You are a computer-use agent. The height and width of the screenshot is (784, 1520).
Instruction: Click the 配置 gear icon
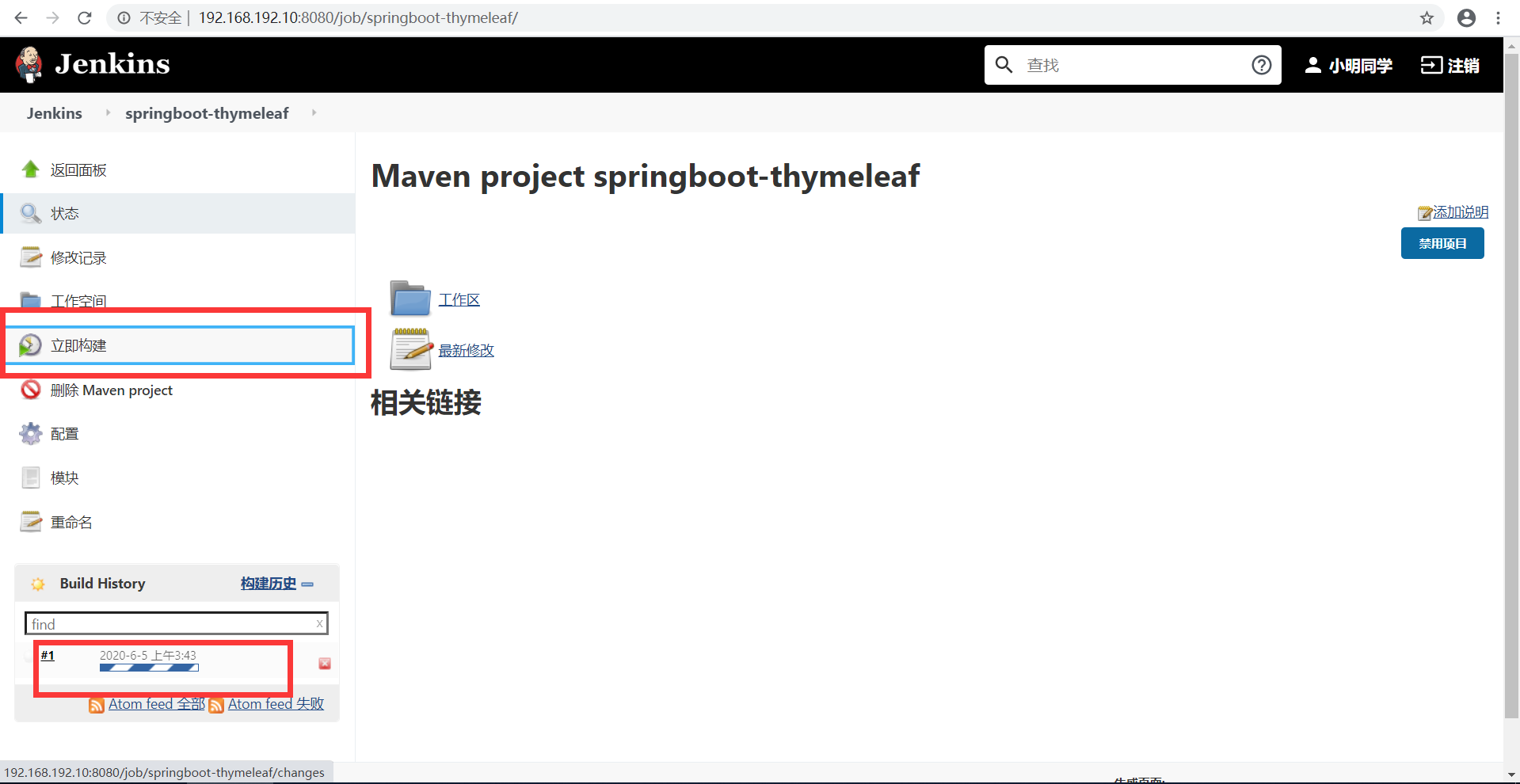pyautogui.click(x=30, y=433)
